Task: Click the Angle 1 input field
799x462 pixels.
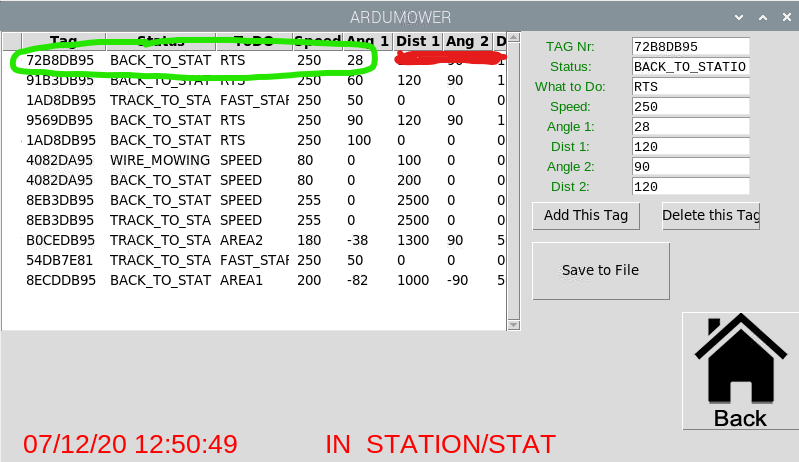Action: coord(690,126)
